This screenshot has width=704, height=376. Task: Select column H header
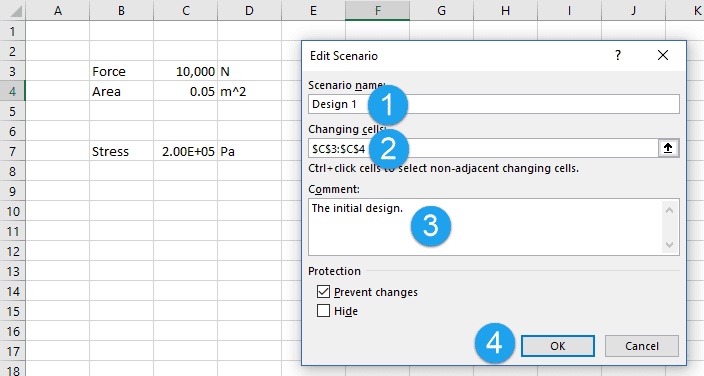(505, 10)
